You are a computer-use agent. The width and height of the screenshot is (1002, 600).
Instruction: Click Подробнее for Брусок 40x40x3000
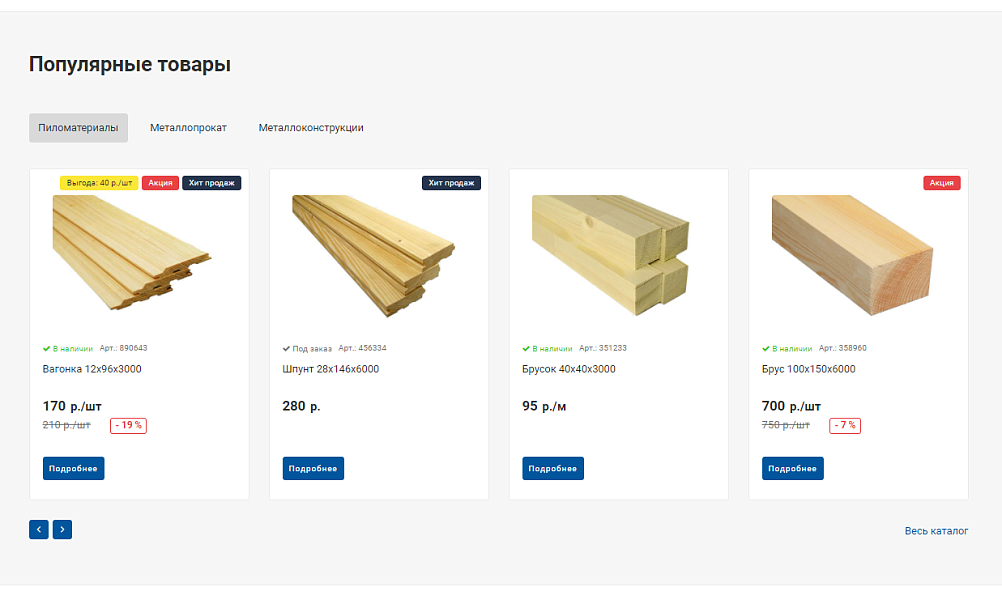[553, 468]
